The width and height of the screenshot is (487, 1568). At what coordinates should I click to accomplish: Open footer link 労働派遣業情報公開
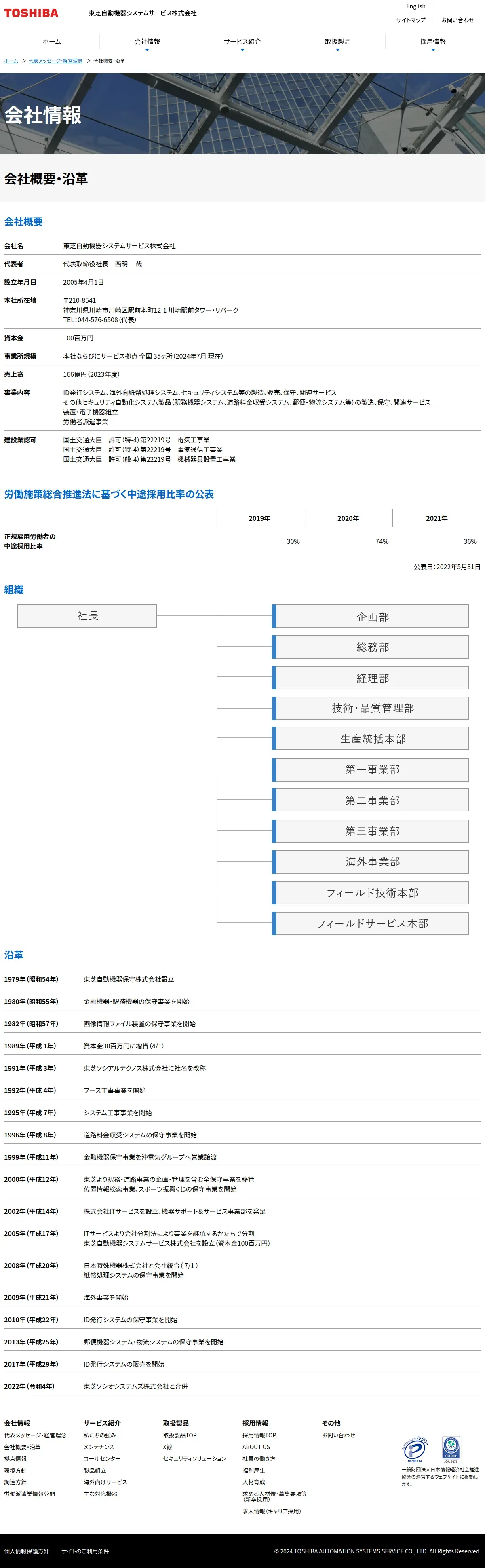coord(29,1494)
